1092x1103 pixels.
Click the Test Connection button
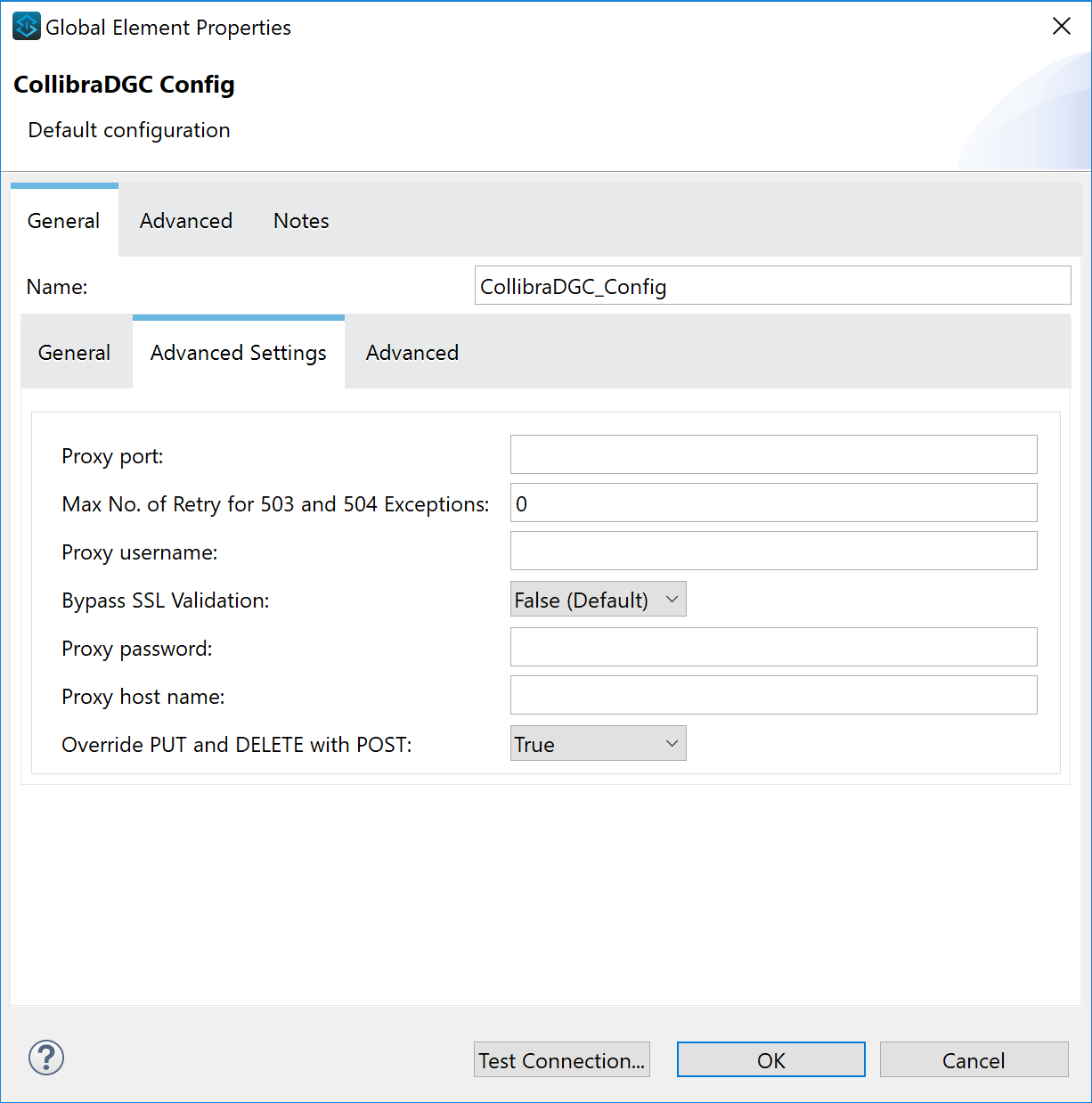(x=562, y=1059)
